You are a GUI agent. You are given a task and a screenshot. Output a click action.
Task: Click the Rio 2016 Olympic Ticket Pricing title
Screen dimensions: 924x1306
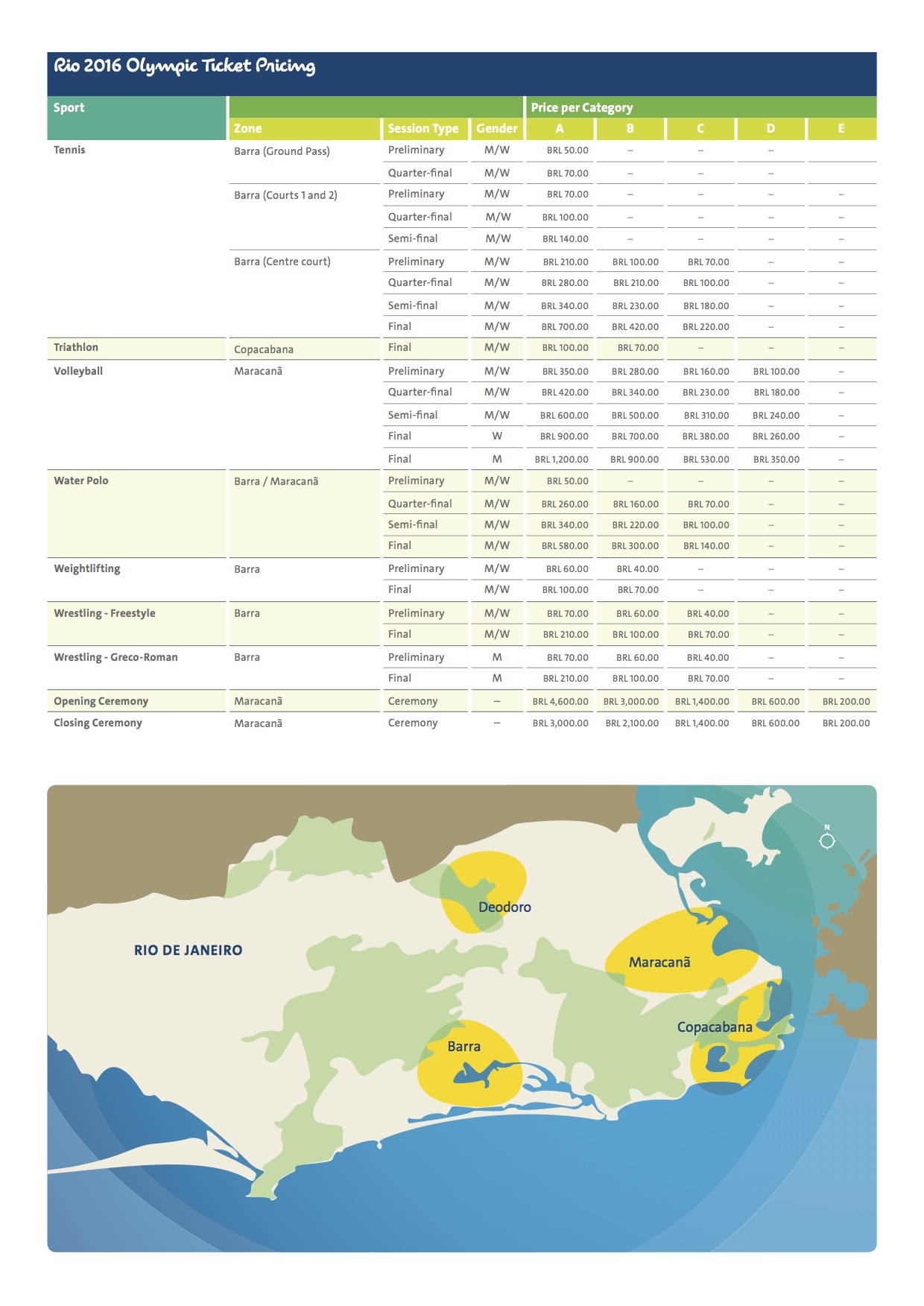coord(184,66)
